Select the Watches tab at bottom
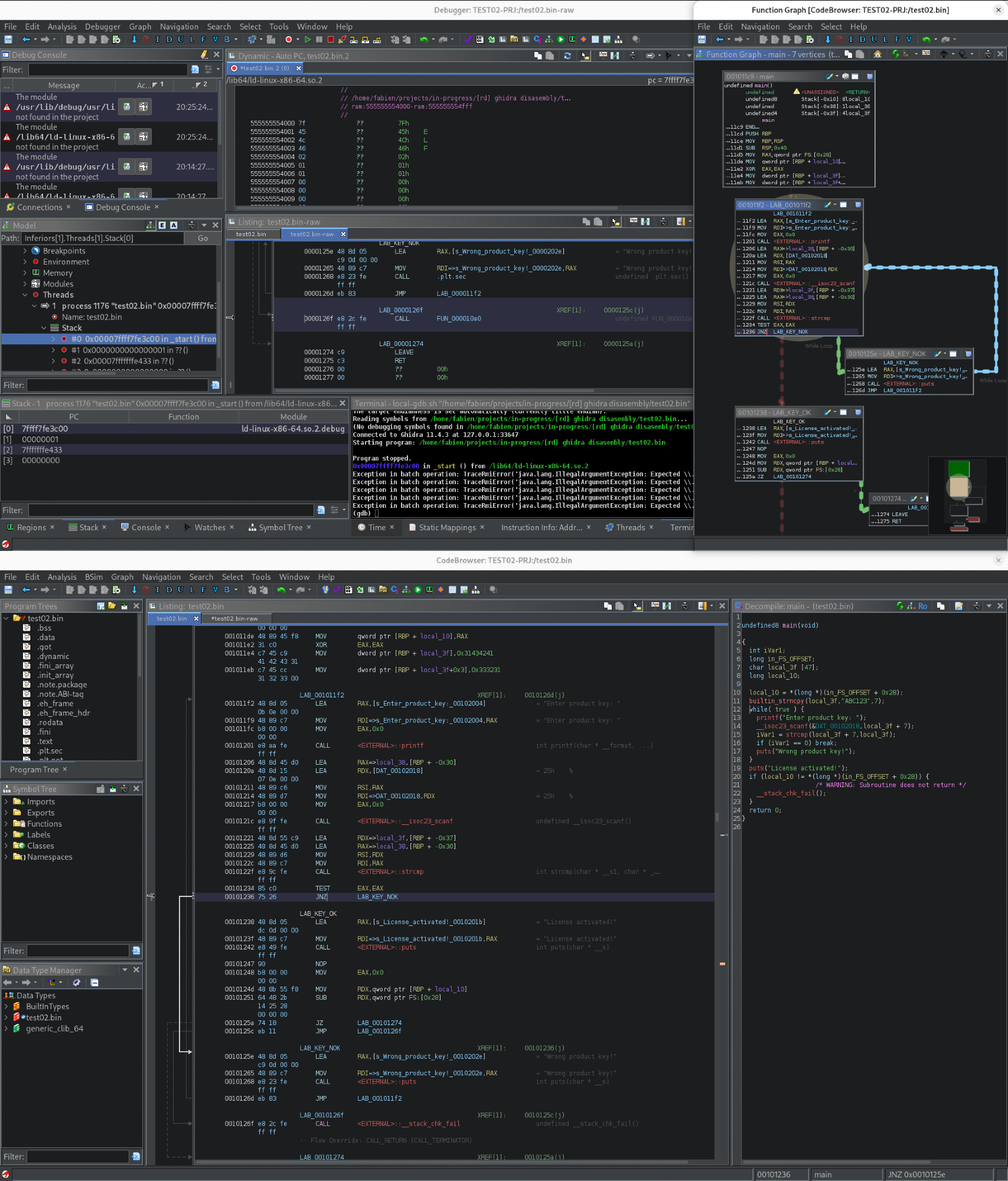The image size is (1008, 1181). (210, 527)
